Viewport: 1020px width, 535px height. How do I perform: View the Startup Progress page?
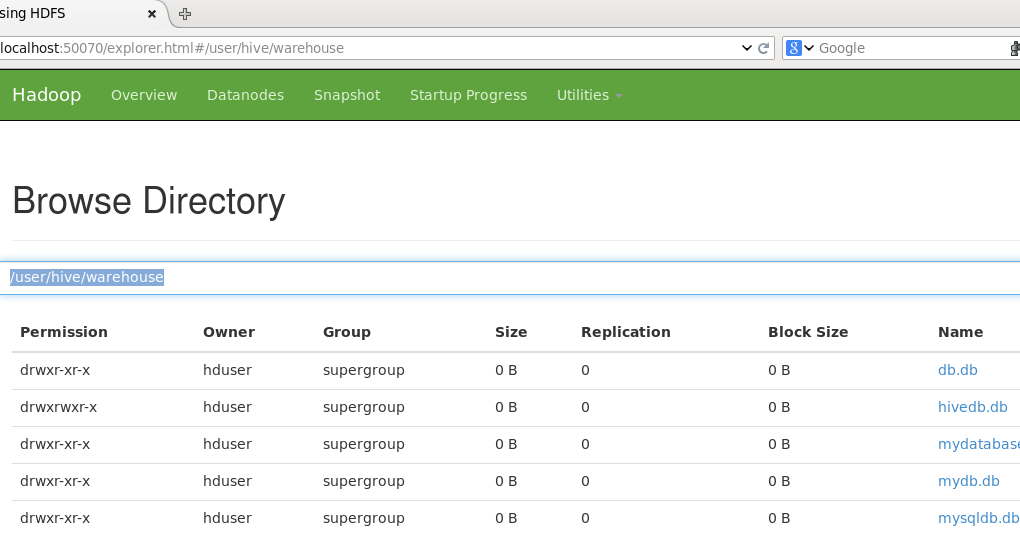coord(468,95)
